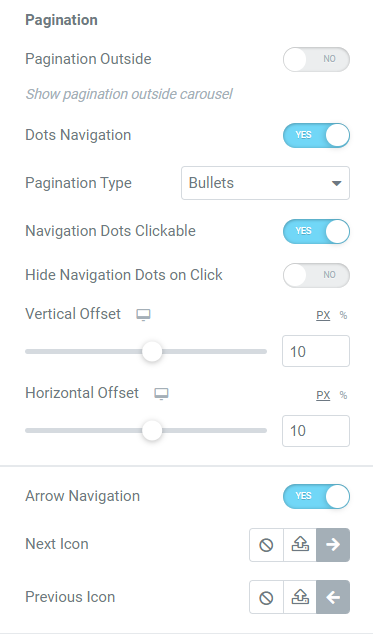373x634 pixels.
Task: Select the arrow-right Next Icon from library
Action: (x=333, y=545)
